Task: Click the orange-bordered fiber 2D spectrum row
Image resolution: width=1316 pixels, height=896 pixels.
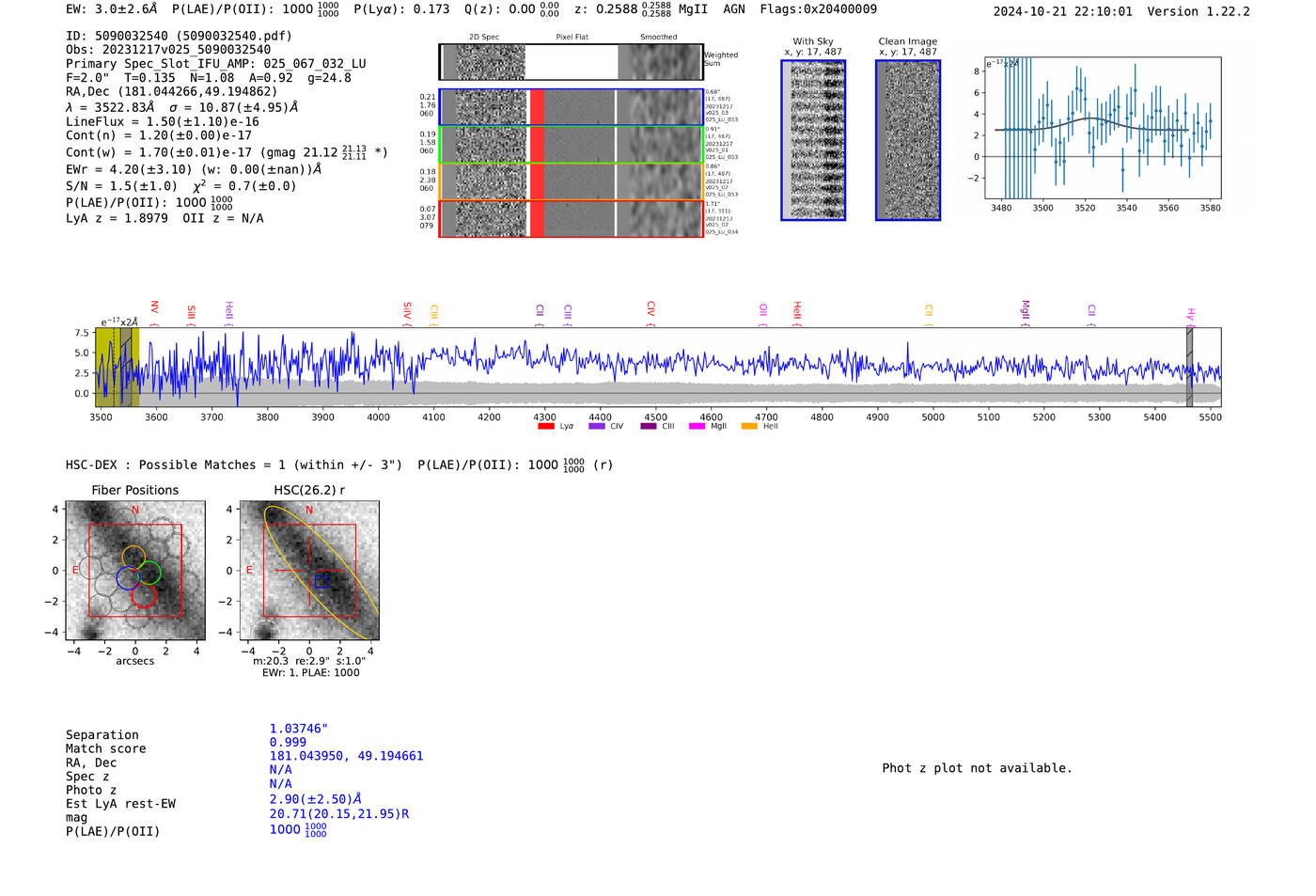Action: click(571, 181)
